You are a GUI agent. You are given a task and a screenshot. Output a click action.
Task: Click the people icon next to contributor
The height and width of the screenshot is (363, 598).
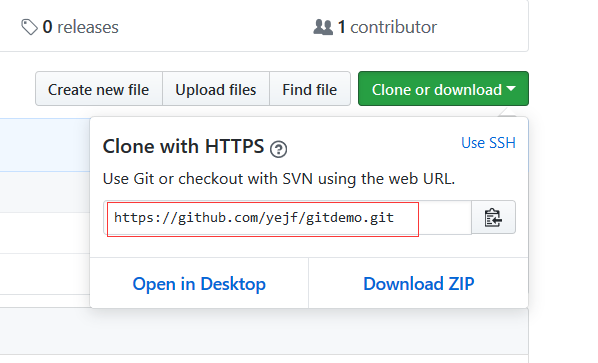[x=323, y=27]
